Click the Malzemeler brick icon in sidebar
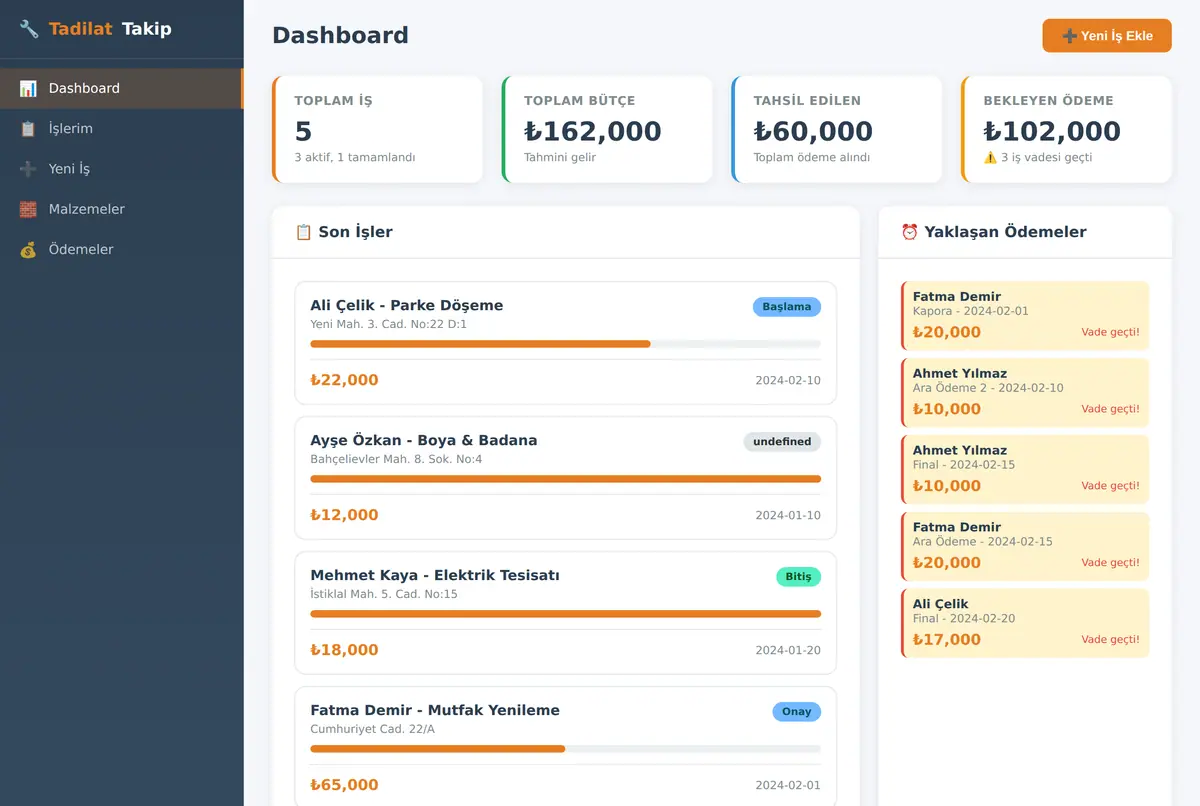Image resolution: width=1200 pixels, height=806 pixels. (x=28, y=209)
